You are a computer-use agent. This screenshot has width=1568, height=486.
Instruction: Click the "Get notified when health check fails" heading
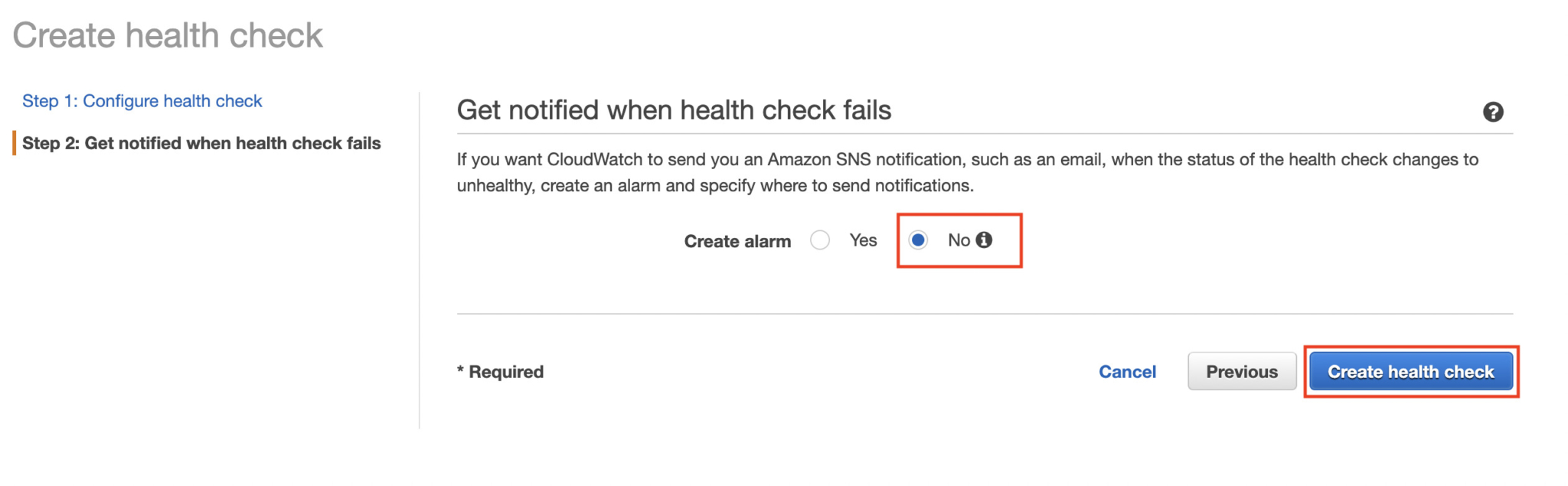point(674,110)
